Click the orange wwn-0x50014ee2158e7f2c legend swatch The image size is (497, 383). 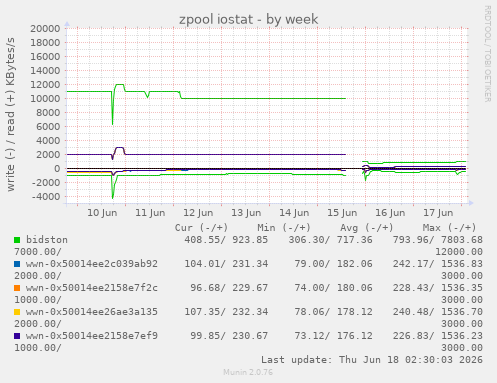click(x=17, y=288)
